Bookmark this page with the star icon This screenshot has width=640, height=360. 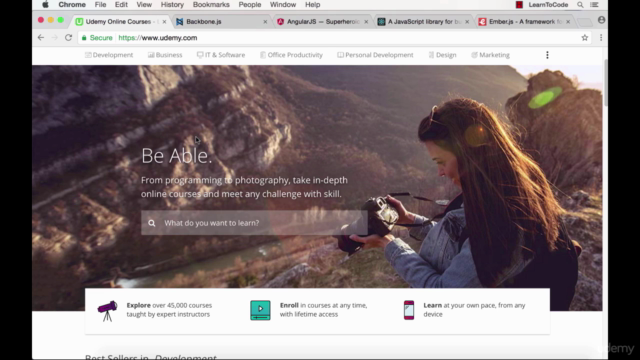click(584, 38)
